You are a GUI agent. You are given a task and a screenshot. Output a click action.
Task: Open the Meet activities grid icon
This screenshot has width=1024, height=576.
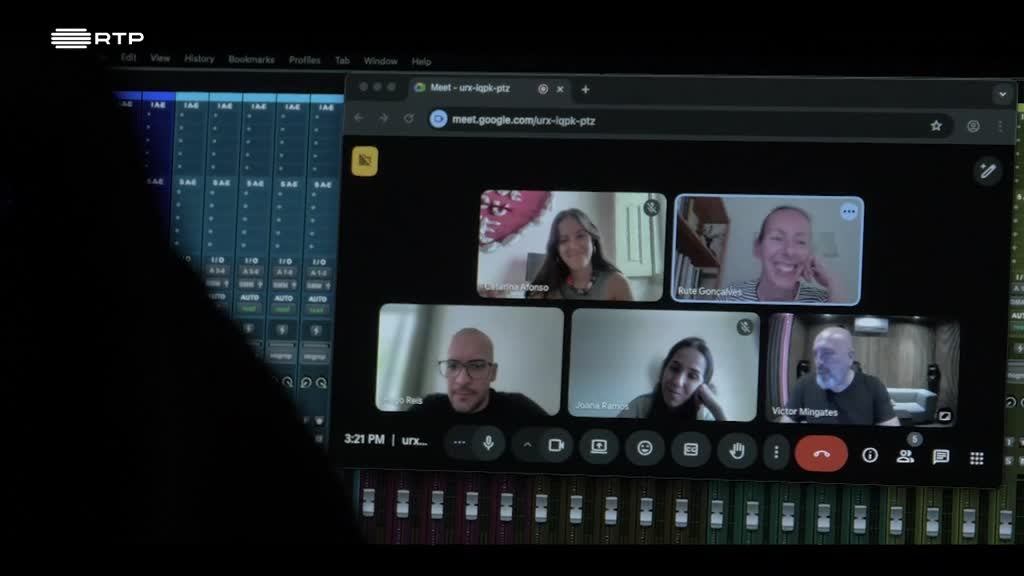976,458
